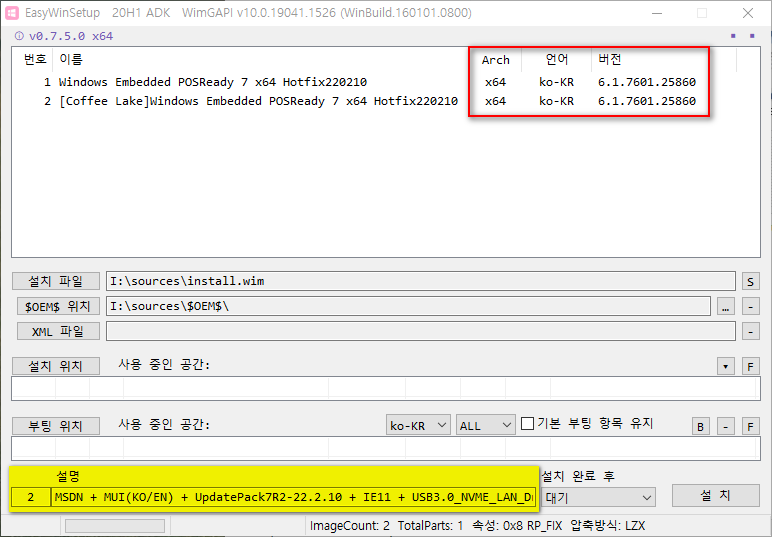
Task: Minimize the EasyWinSetup window
Action: pyautogui.click(x=657, y=13)
